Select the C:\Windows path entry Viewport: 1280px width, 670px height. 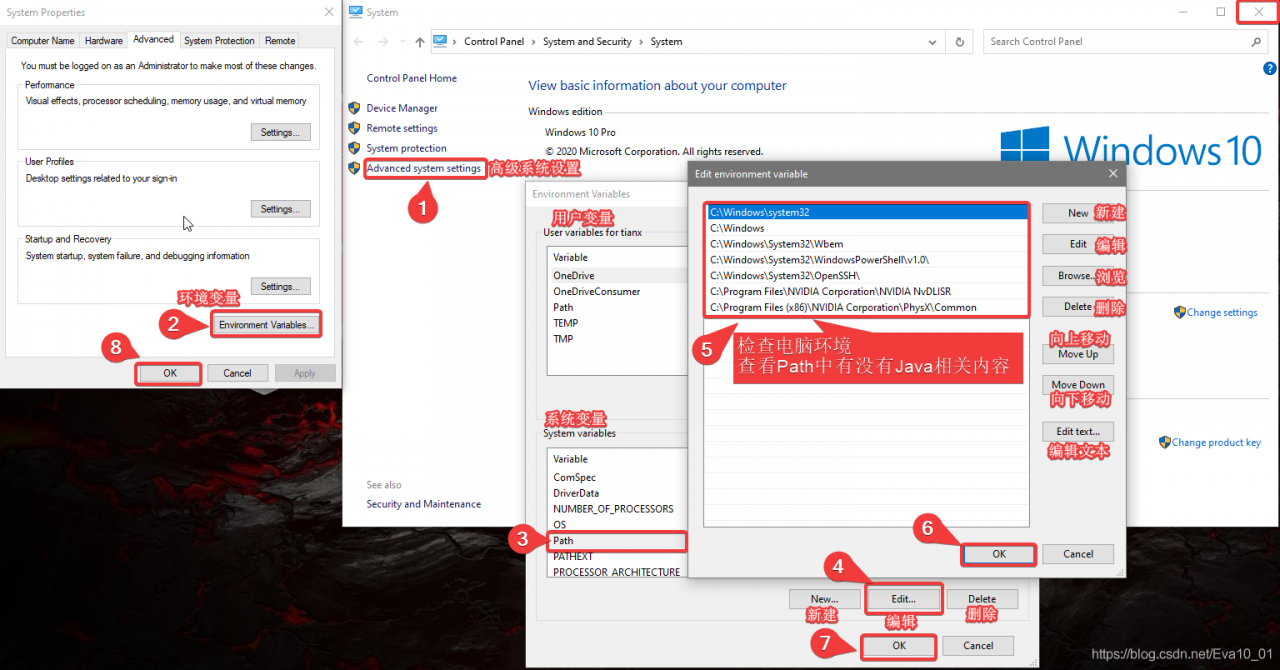(867, 228)
